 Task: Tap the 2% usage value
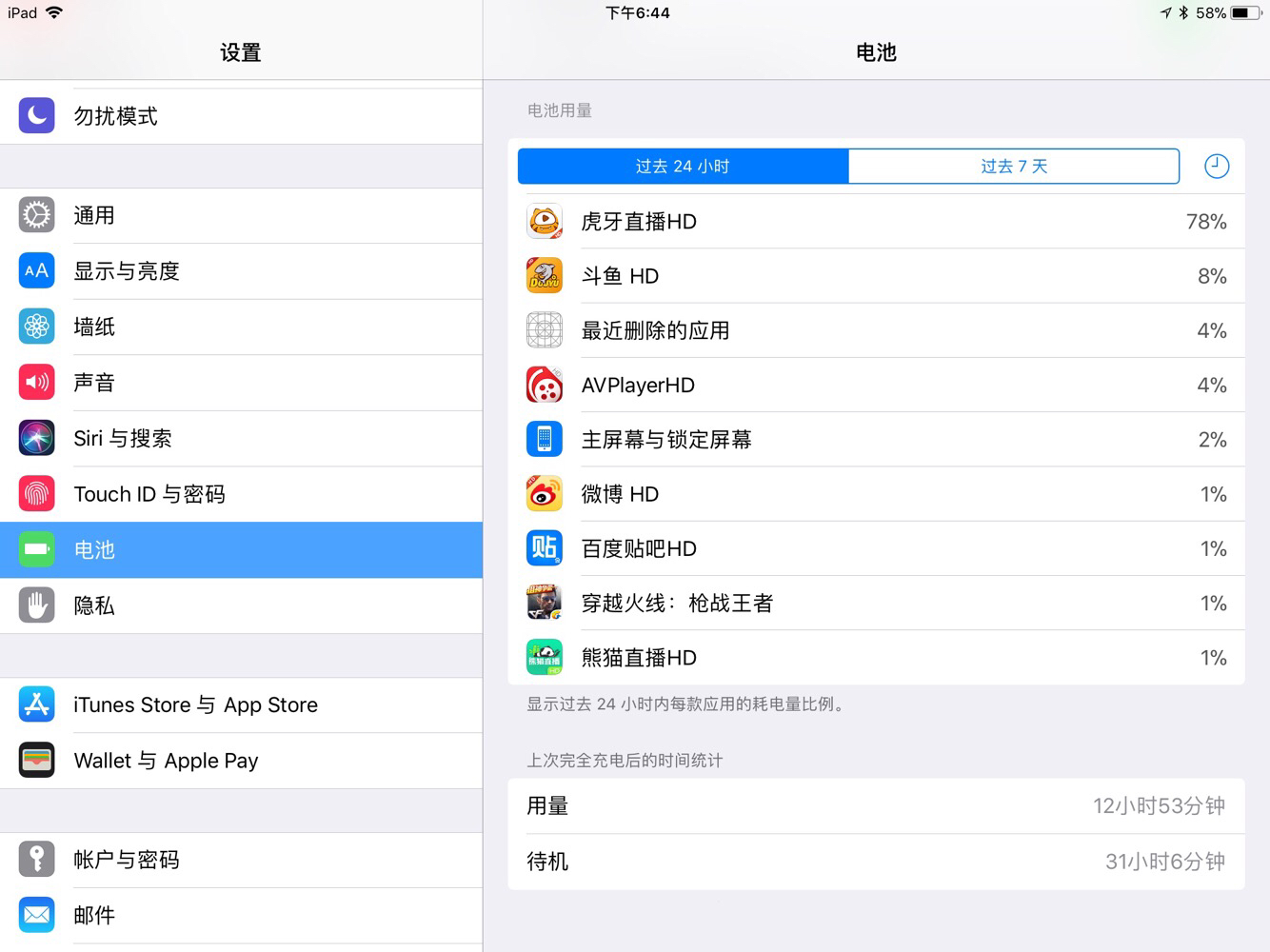tap(1212, 440)
